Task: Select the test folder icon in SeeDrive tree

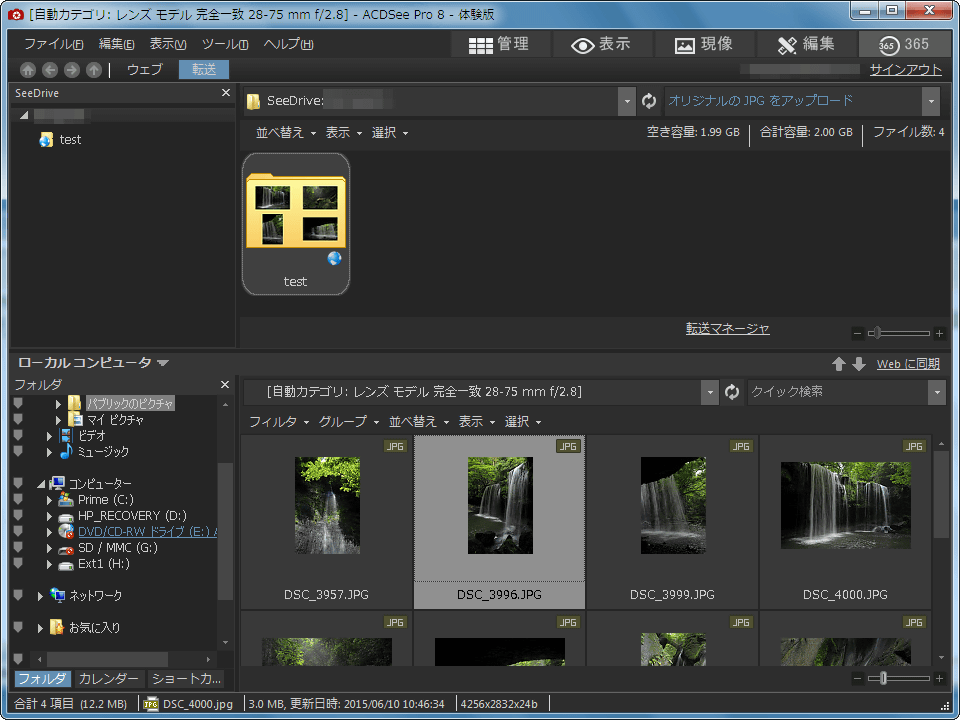Action: coord(46,140)
